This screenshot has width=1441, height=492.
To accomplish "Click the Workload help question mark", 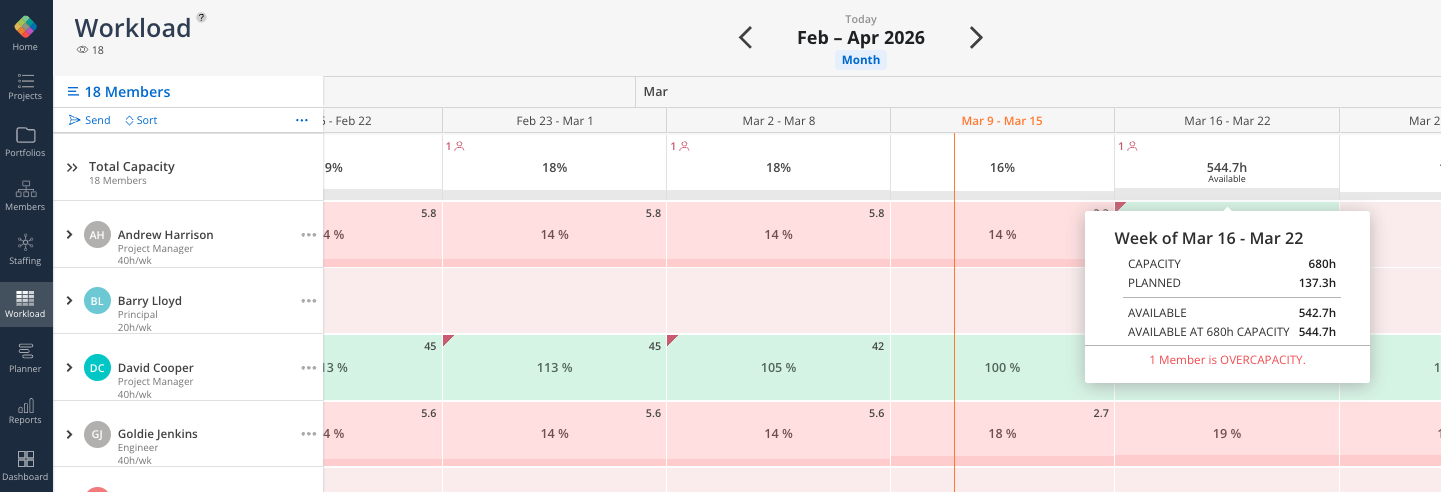I will pos(201,17).
